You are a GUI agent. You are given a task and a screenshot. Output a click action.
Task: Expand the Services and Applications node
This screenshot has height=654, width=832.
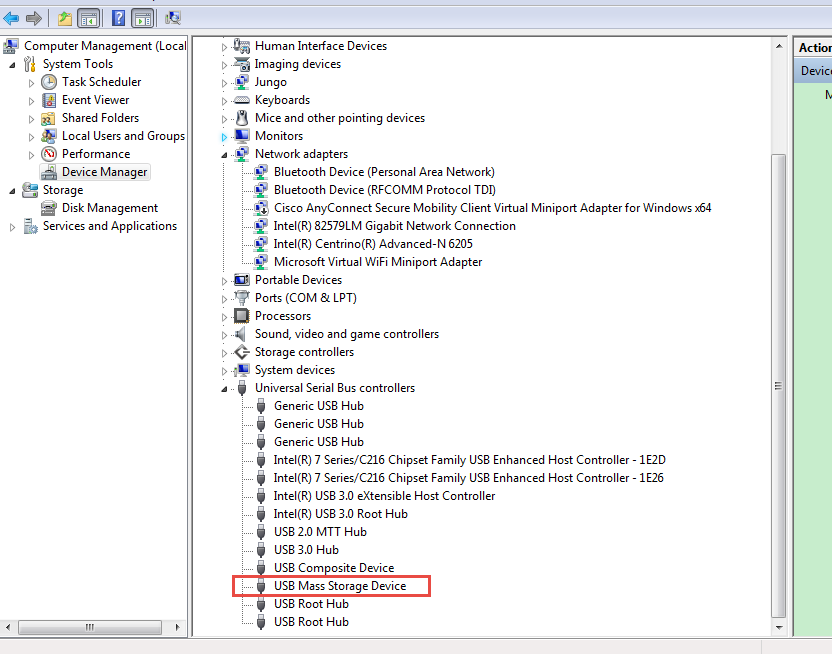(x=12, y=227)
